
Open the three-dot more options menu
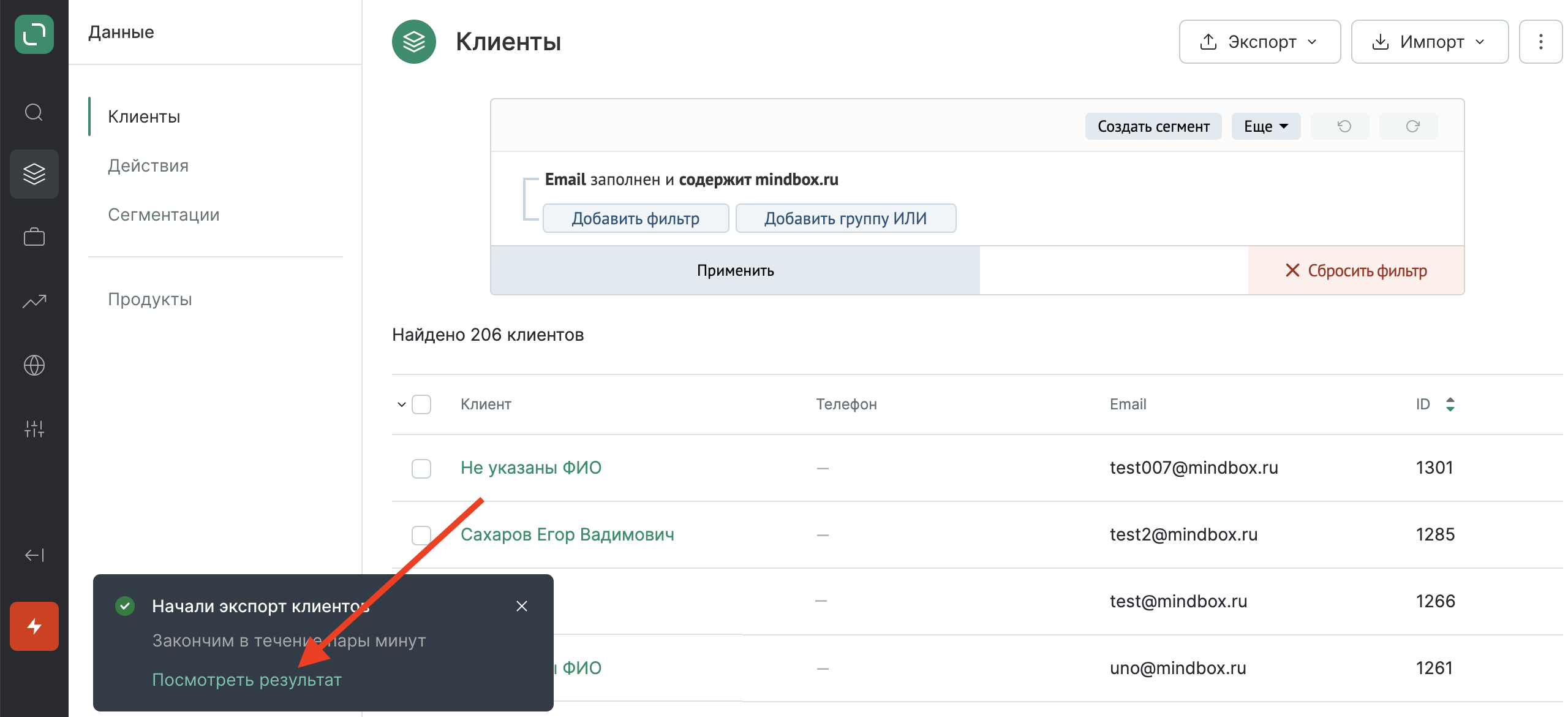click(1541, 42)
